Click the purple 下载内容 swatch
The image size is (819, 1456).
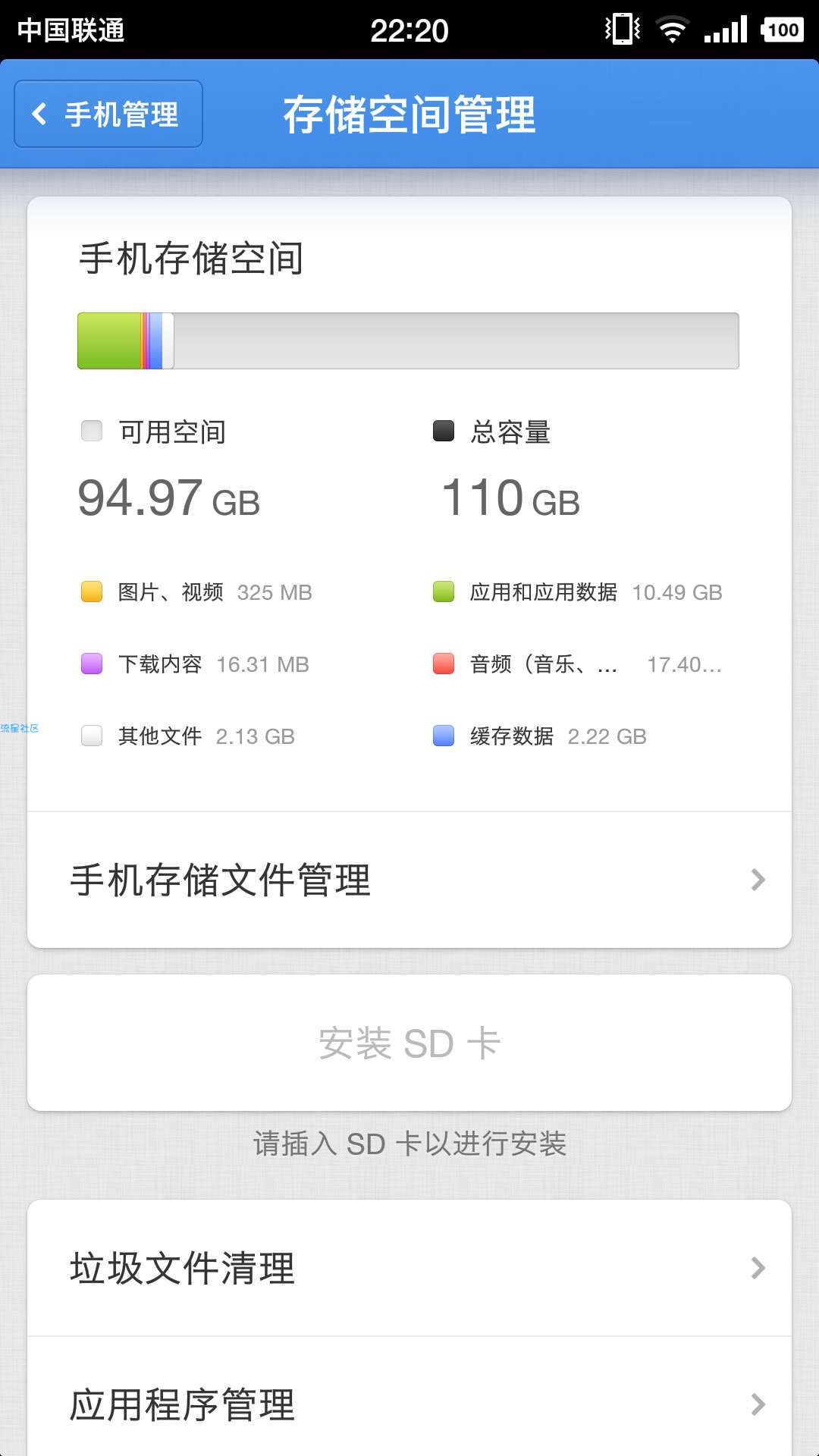pyautogui.click(x=92, y=664)
